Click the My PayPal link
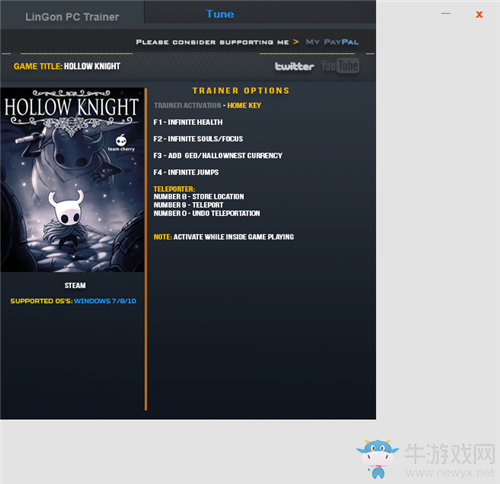Screen dimensions: 500x484 (332, 42)
